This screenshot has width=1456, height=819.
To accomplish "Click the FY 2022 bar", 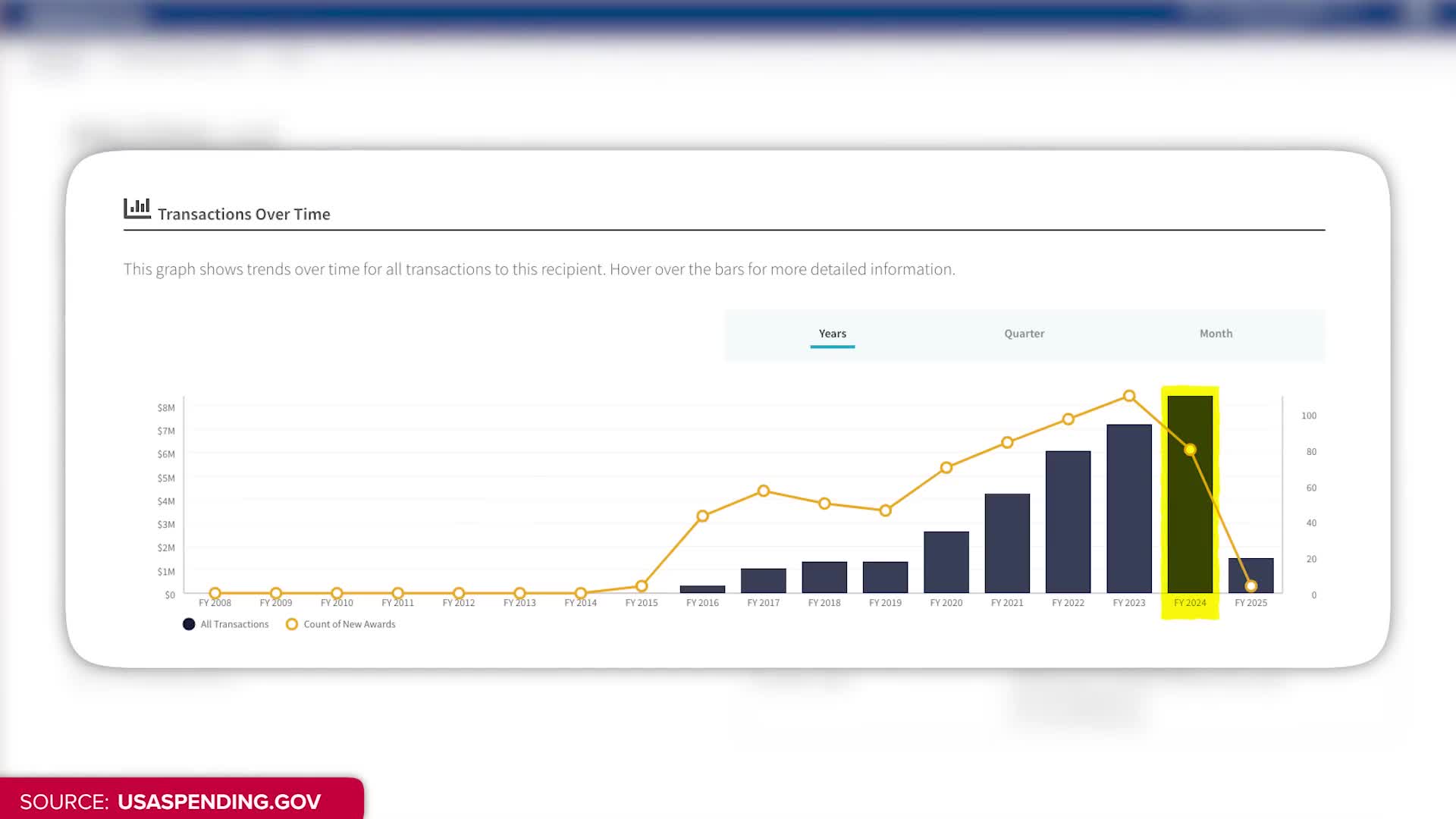I will click(1068, 523).
